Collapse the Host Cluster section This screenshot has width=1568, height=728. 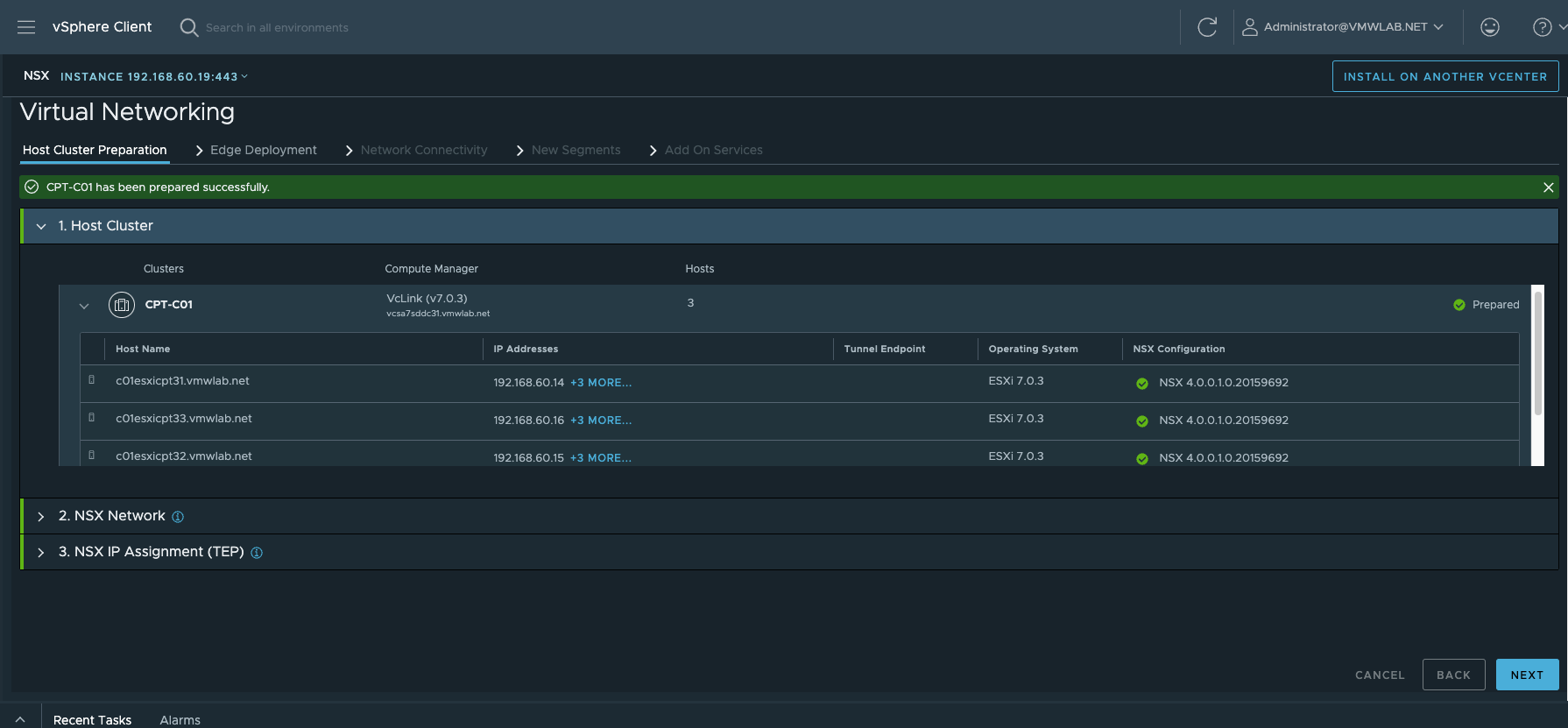(x=41, y=226)
